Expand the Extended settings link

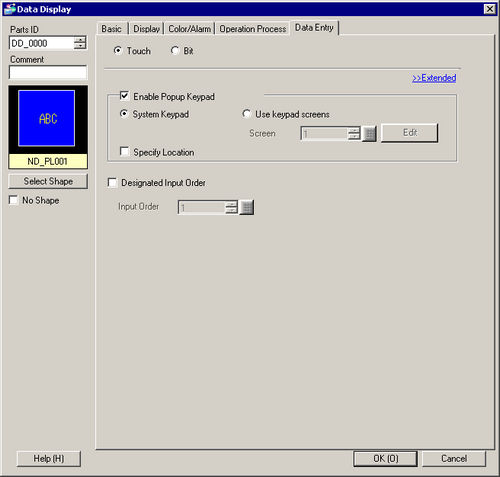(434, 78)
